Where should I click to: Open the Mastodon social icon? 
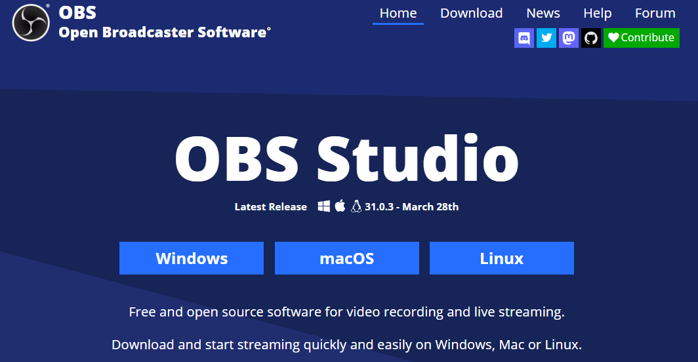(568, 38)
